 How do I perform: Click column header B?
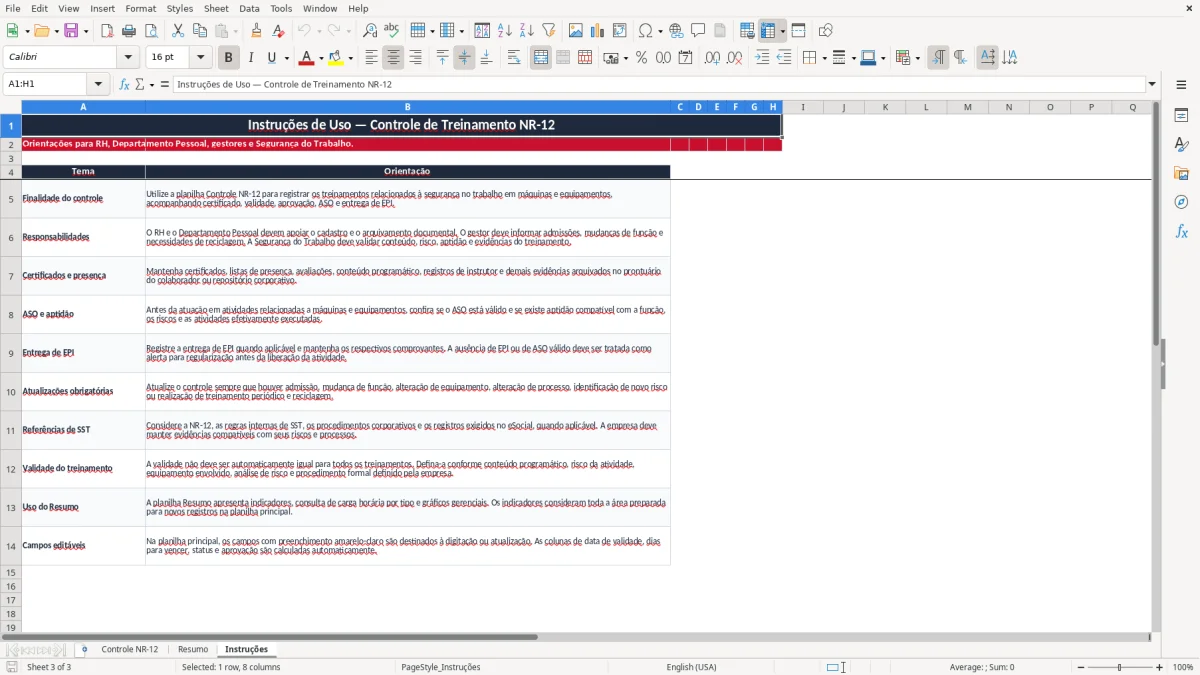(x=407, y=107)
